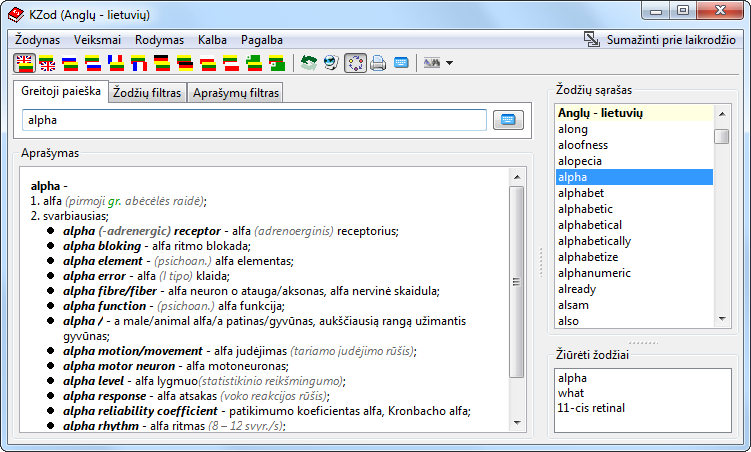Expand the dropdown arrow beside font icon

(449, 63)
